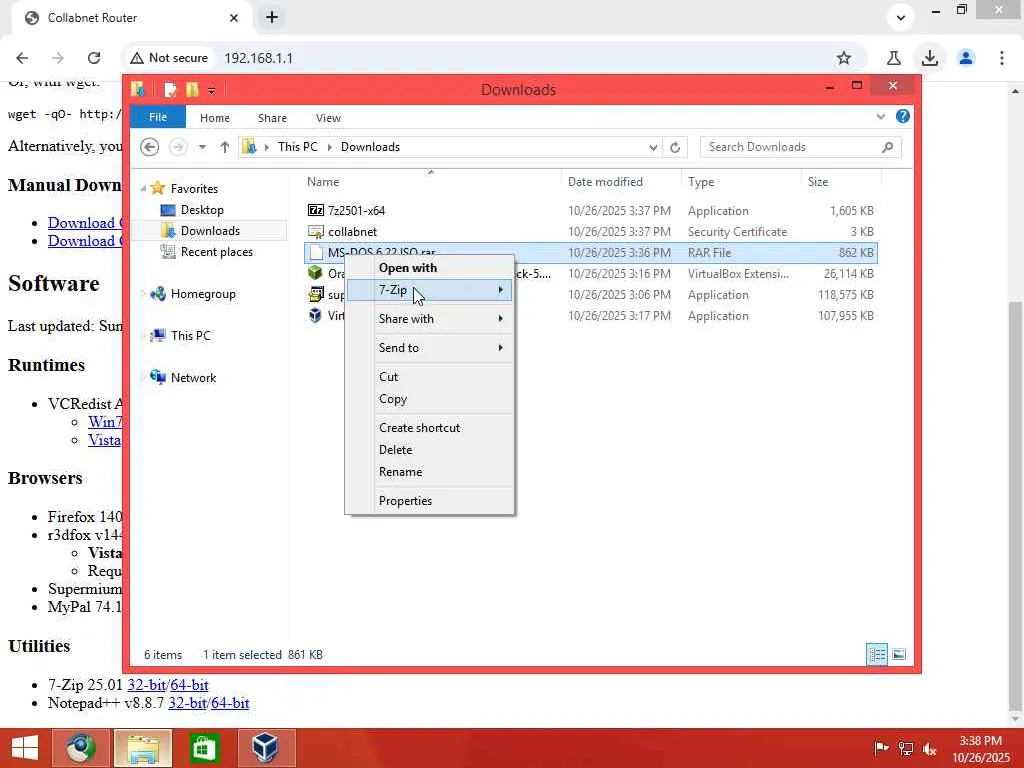This screenshot has height=768, width=1024.
Task: Click the Search Downloads field
Action: point(800,147)
